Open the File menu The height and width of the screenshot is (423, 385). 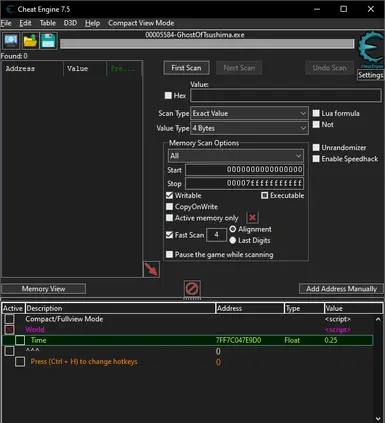click(6, 23)
